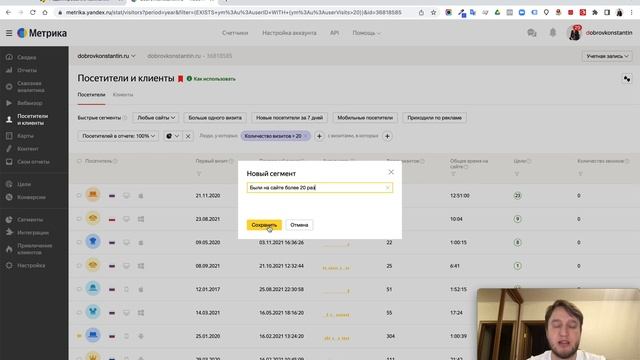Viewport: 640px width, 360px height.
Task: Reload the page in the browser toolbar
Action: click(x=33, y=13)
